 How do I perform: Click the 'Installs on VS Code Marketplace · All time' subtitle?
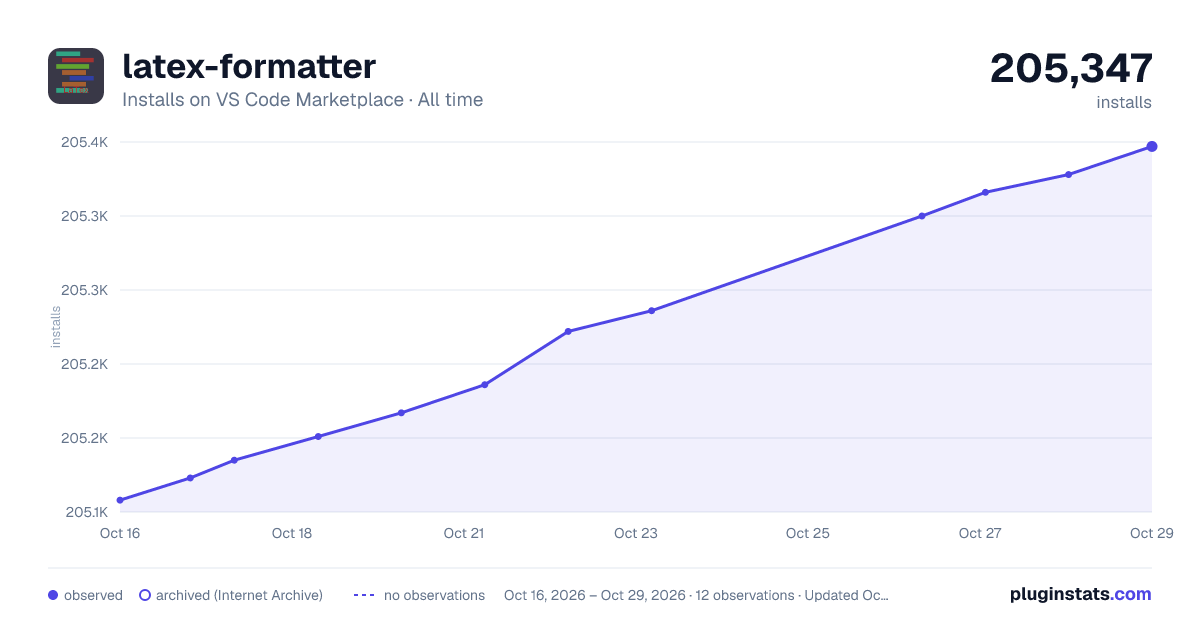point(302,100)
